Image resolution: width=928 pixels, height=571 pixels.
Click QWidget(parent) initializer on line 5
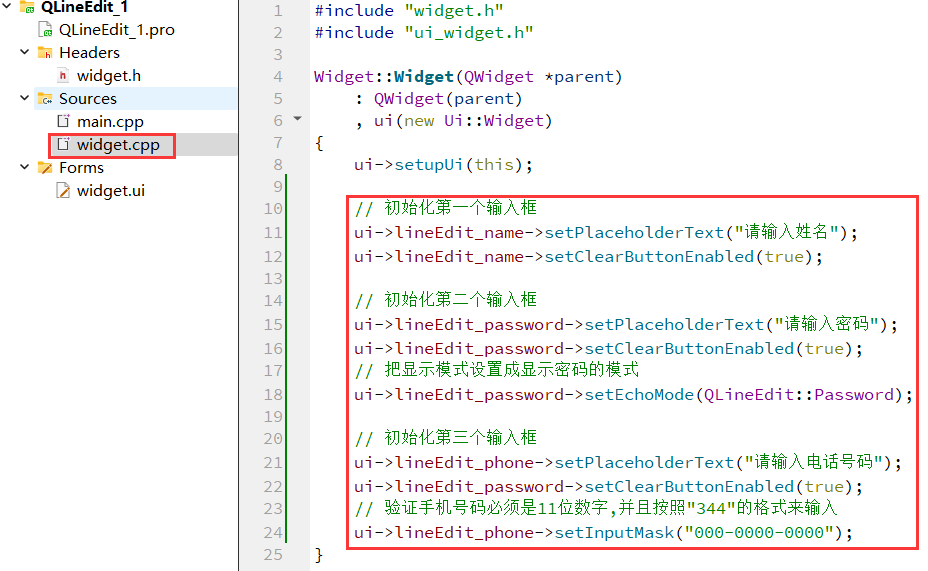[x=448, y=98]
